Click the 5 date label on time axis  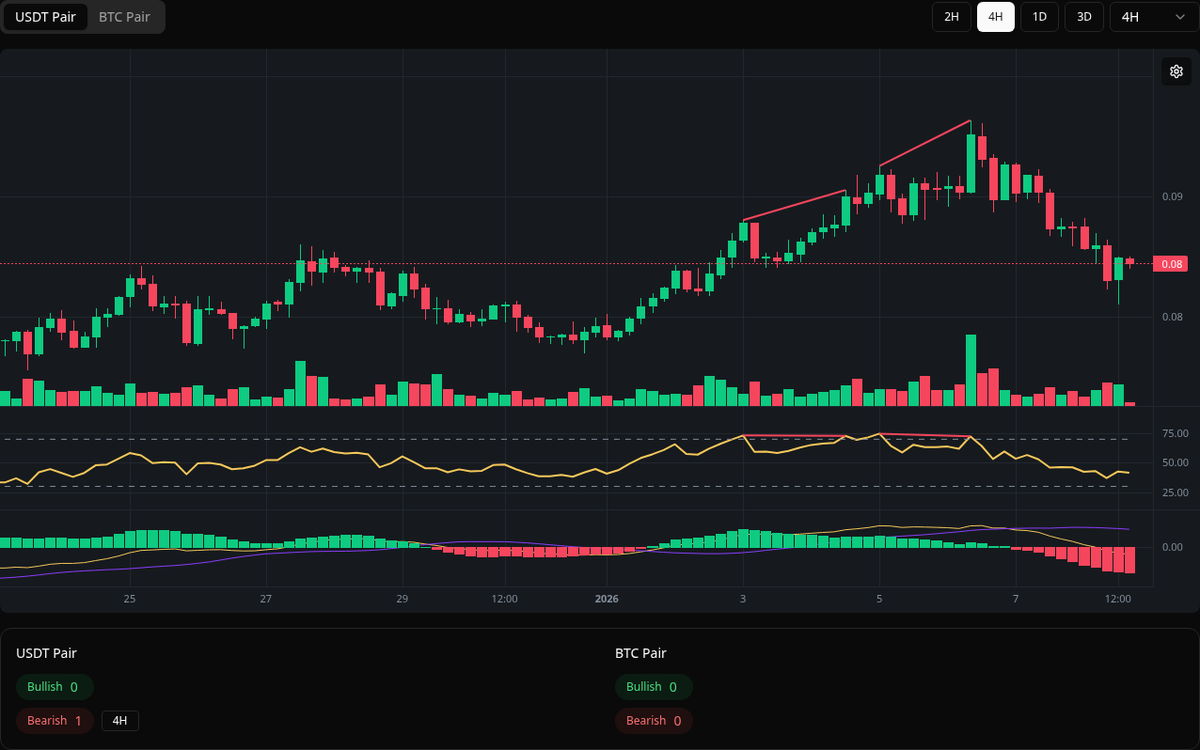879,599
